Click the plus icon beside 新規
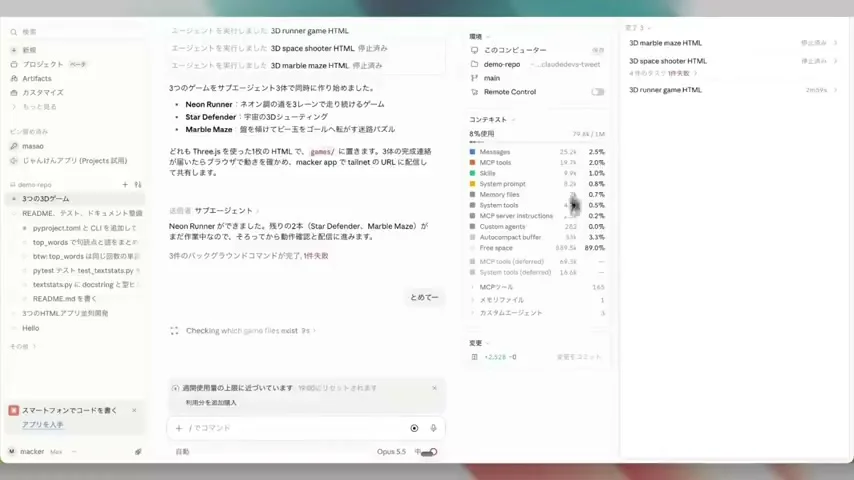The image size is (854, 480). tap(14, 50)
